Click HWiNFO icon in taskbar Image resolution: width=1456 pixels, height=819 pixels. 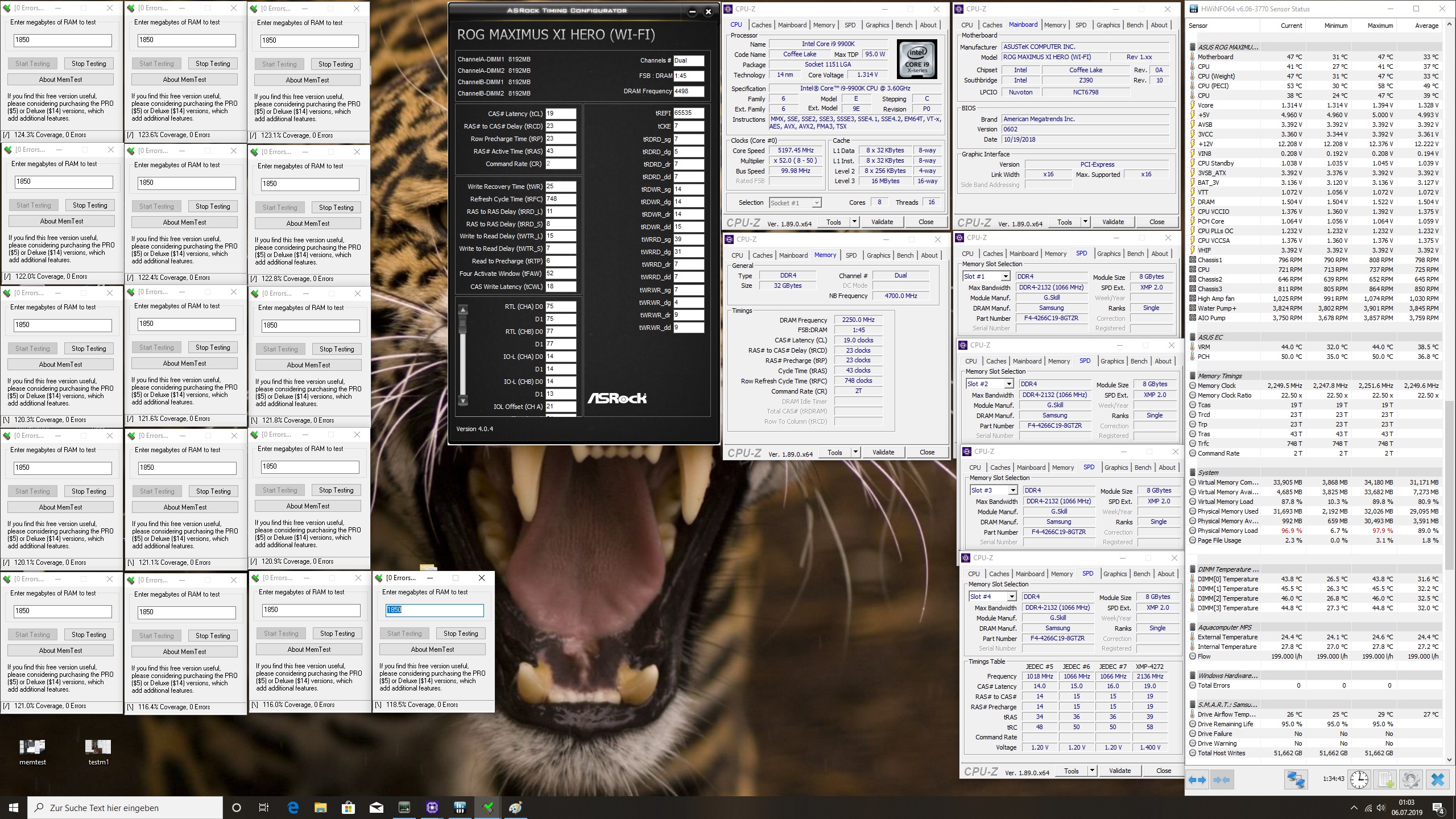460,807
